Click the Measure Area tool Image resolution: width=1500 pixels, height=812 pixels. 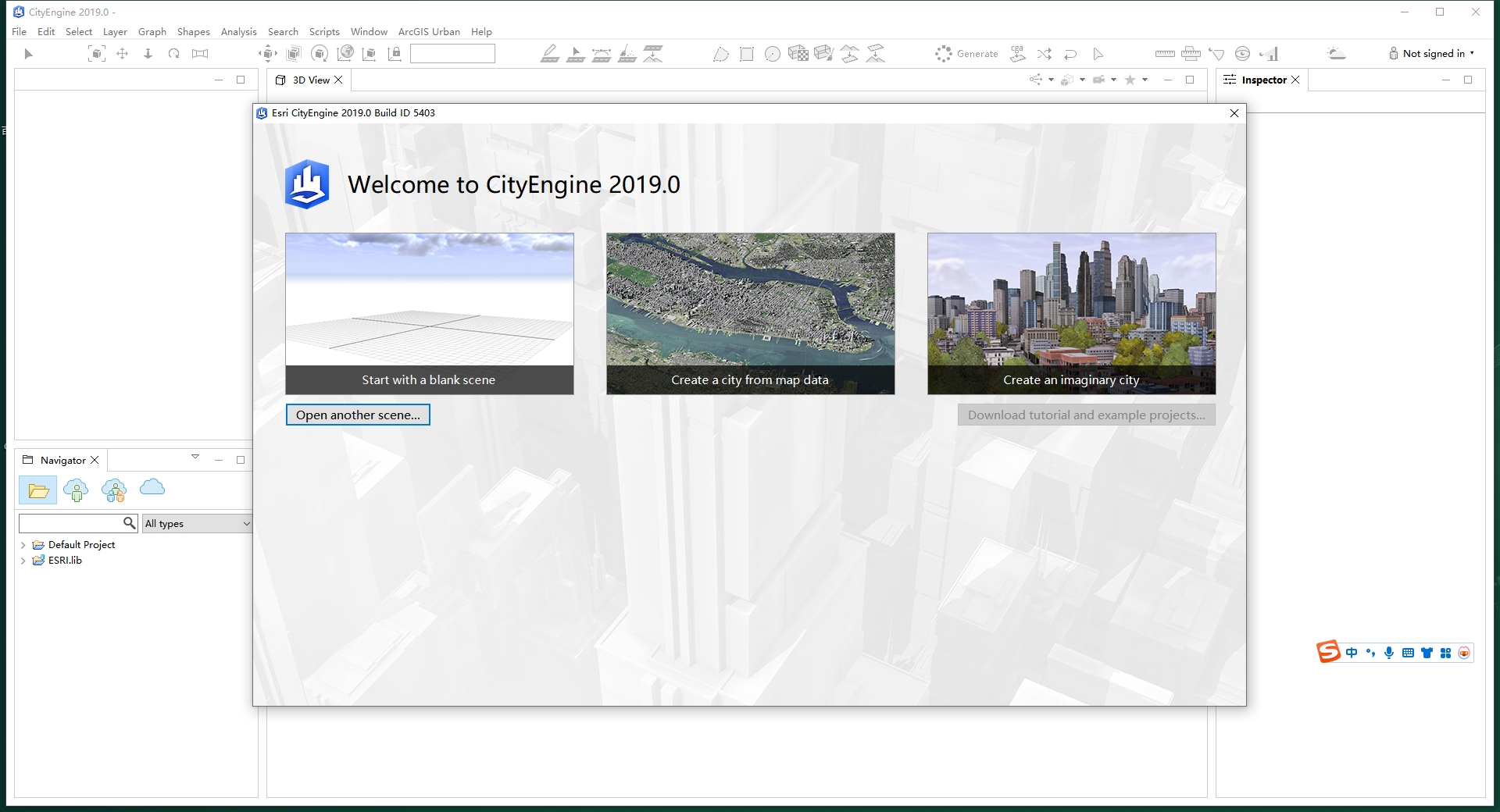1191,54
